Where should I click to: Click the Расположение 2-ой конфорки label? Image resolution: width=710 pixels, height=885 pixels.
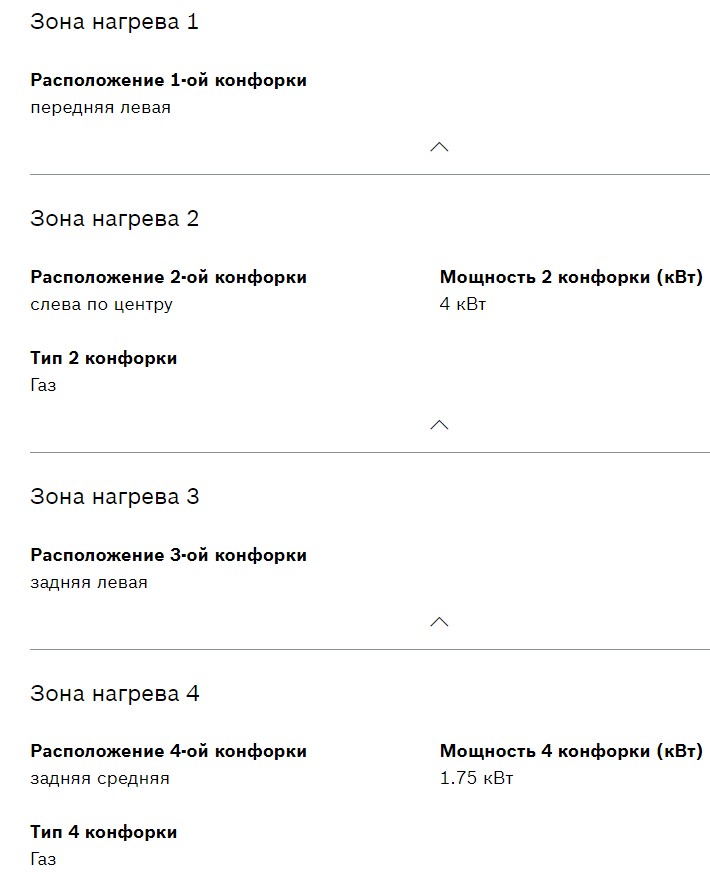pyautogui.click(x=168, y=277)
